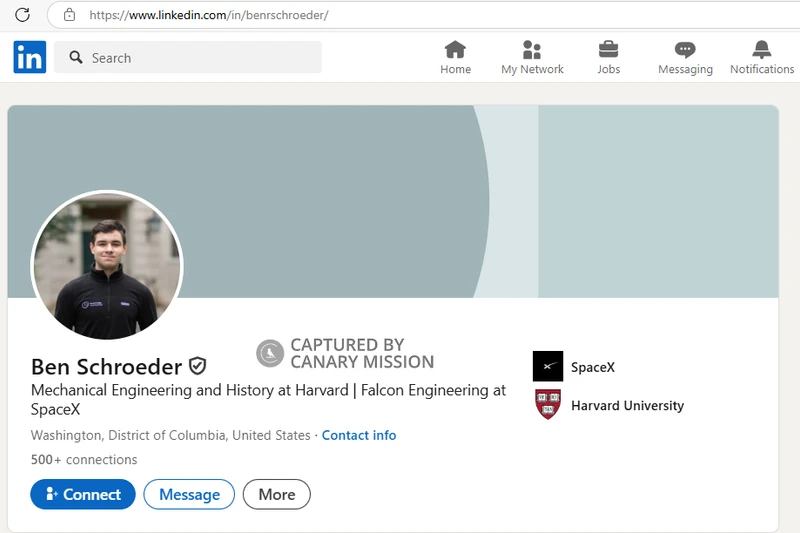
Task: Expand the More actions menu
Action: pos(277,494)
